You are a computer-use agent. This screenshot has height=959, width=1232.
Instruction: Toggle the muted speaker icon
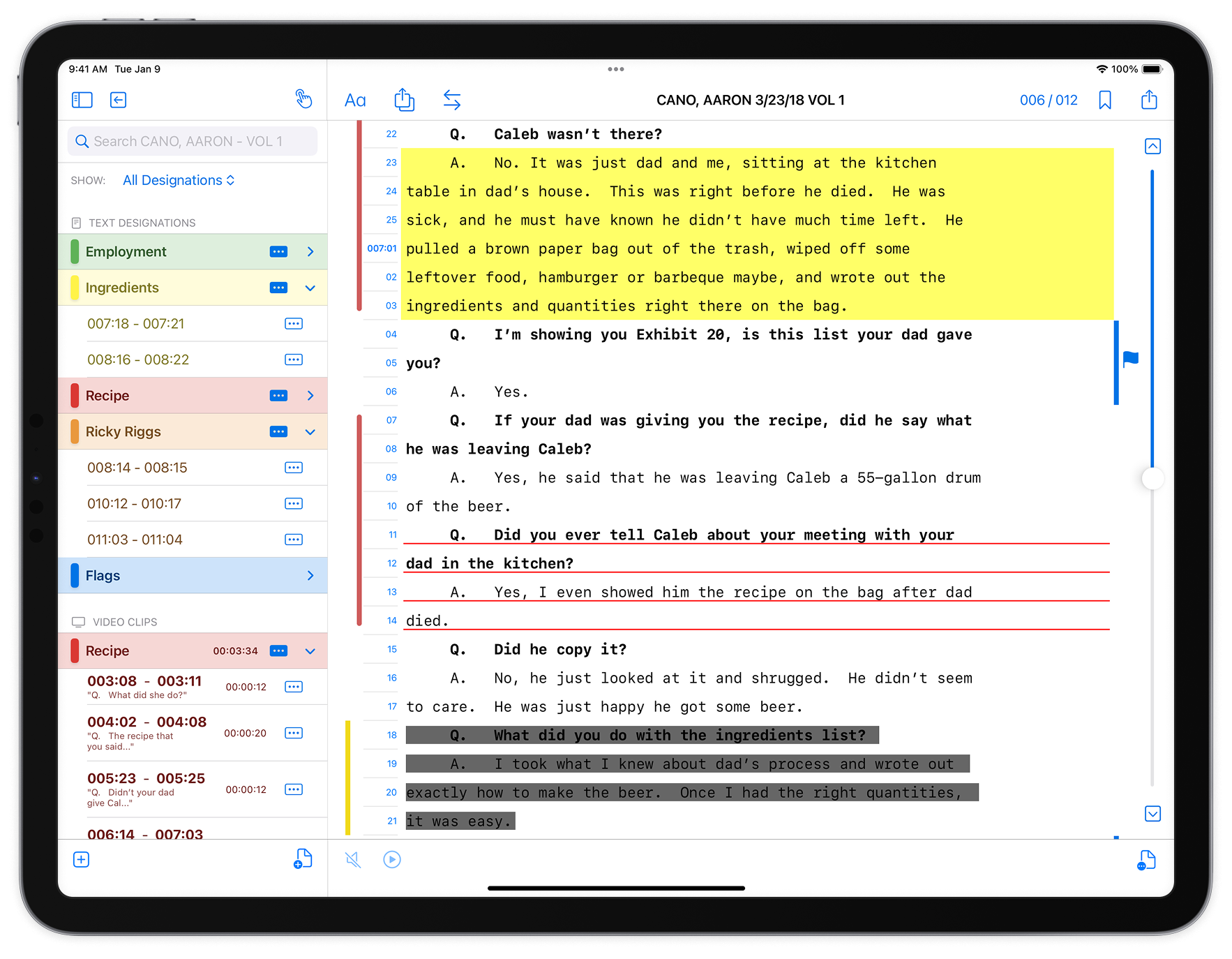tap(353, 859)
